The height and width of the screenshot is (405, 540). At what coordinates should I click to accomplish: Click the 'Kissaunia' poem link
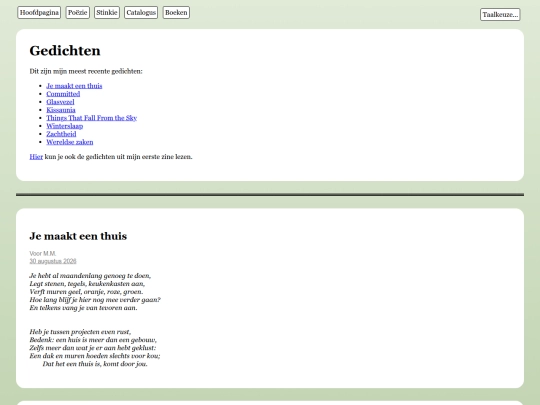[61, 110]
